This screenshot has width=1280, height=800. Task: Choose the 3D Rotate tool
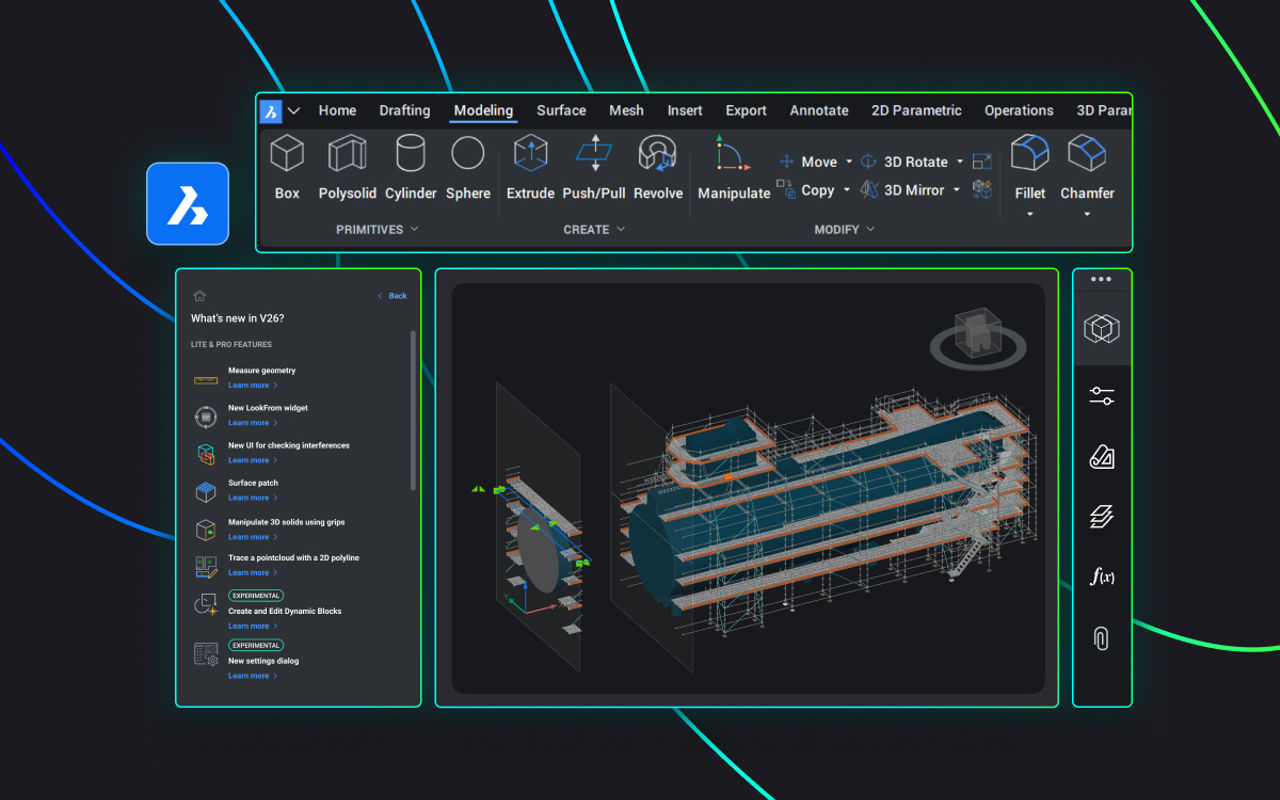pos(904,161)
